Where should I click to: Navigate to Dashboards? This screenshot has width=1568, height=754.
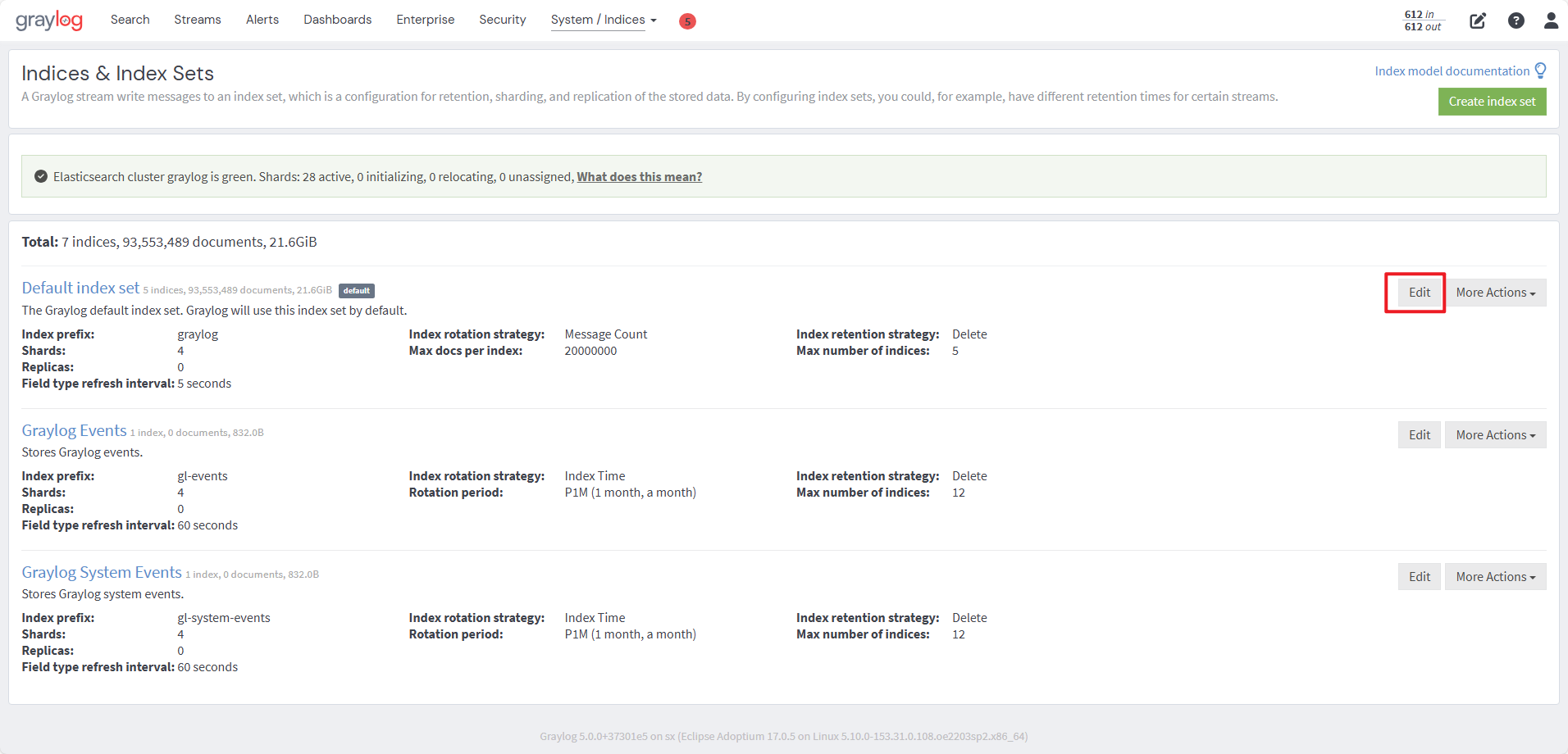338,20
